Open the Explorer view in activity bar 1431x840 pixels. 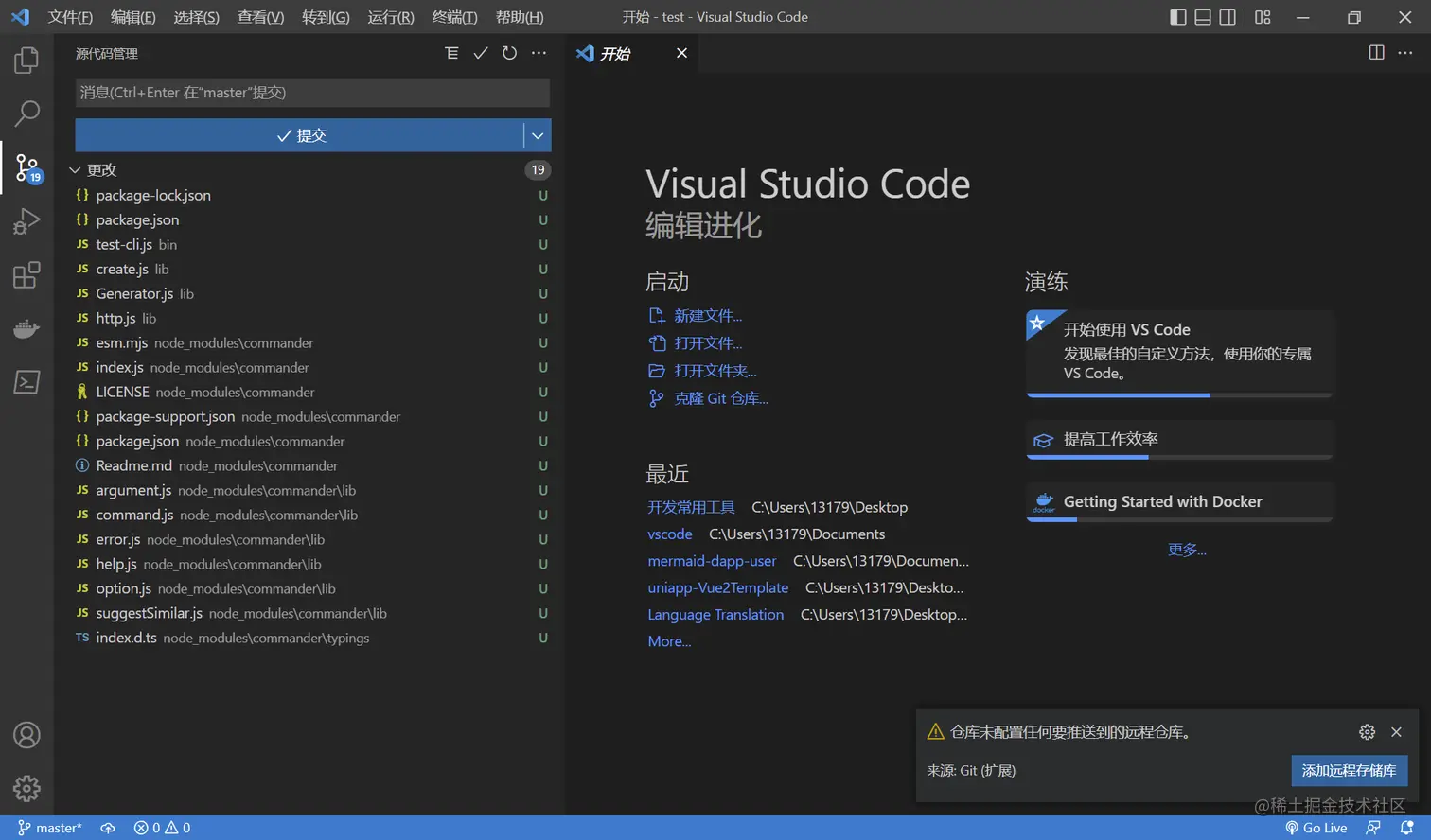[x=26, y=61]
